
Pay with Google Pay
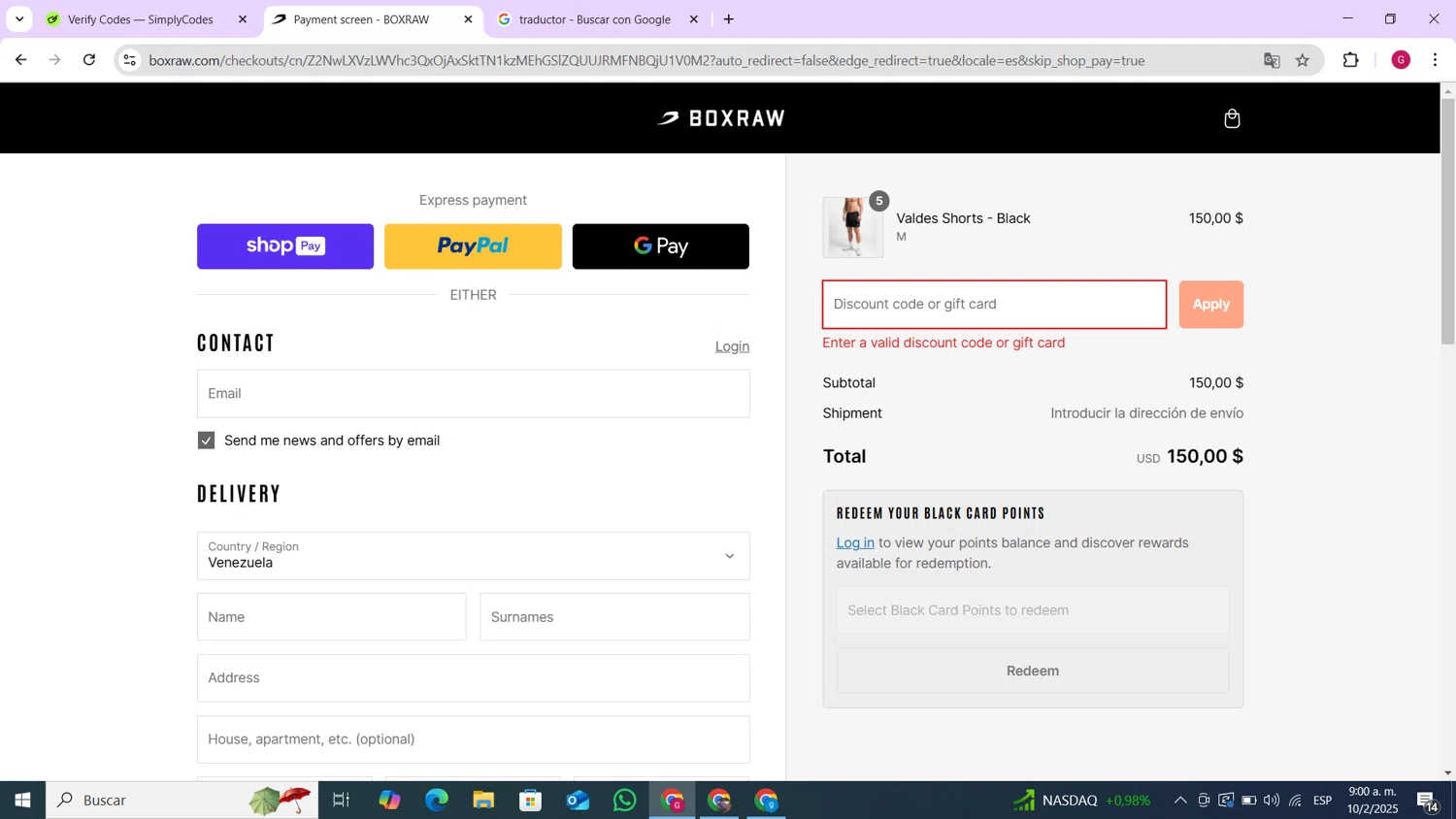click(661, 246)
